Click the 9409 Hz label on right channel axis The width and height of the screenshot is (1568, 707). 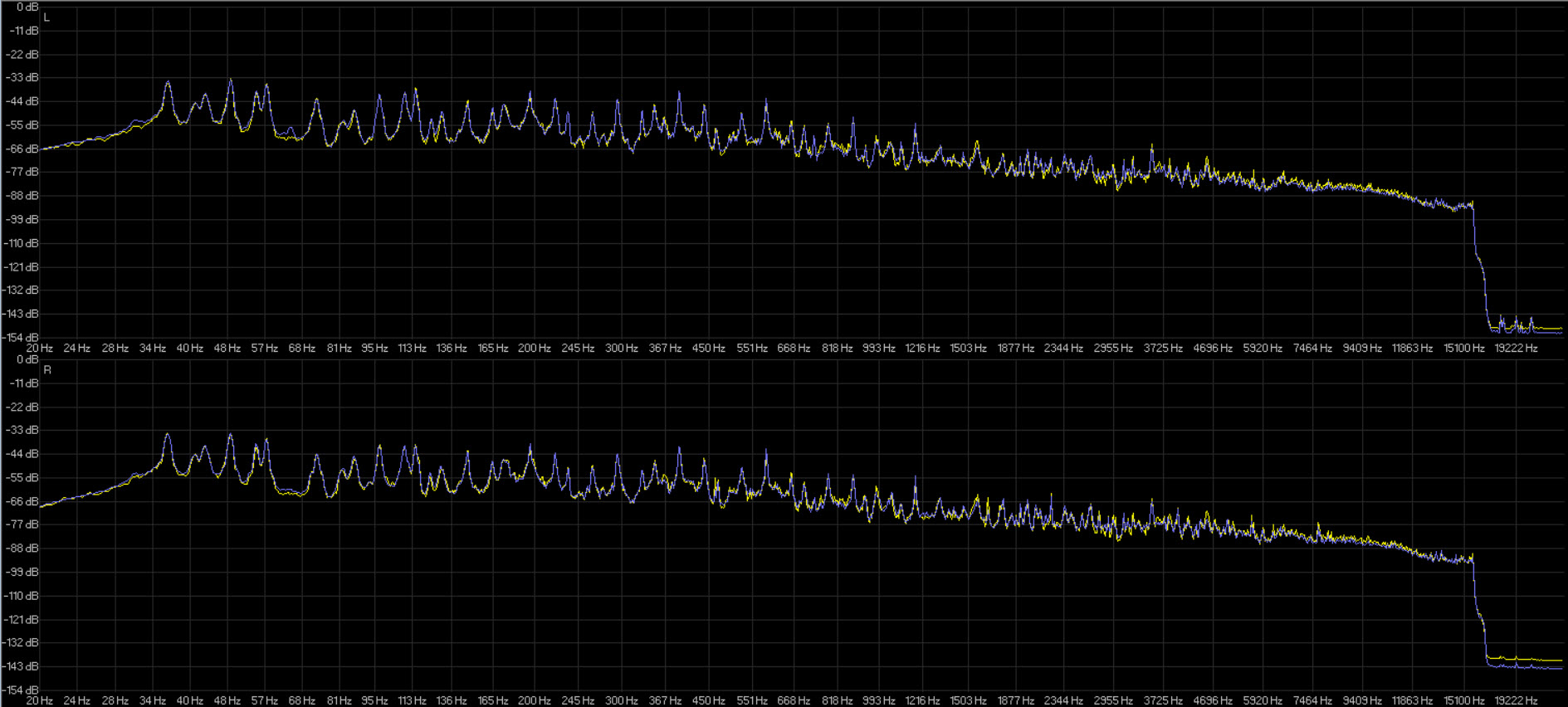click(x=1362, y=700)
